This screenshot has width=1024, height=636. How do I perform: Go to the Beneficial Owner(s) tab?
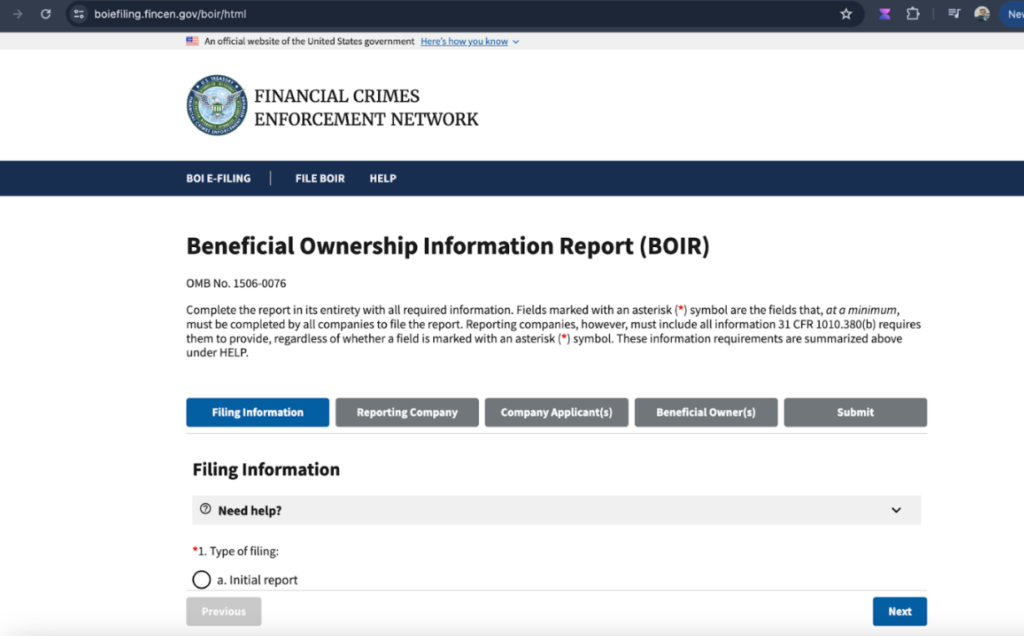[x=705, y=412]
